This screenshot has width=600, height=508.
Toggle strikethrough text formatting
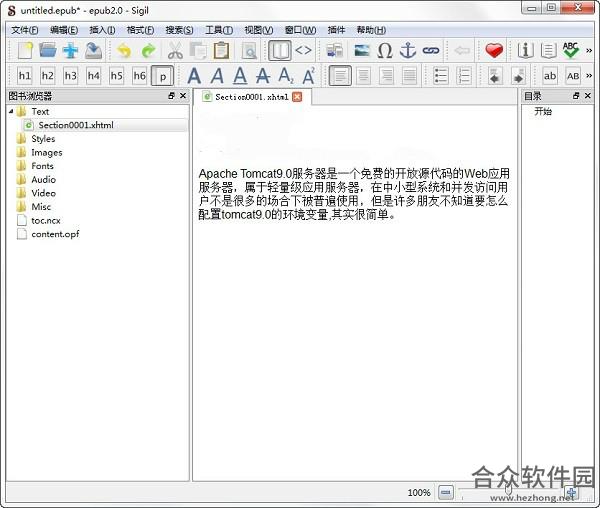263,76
